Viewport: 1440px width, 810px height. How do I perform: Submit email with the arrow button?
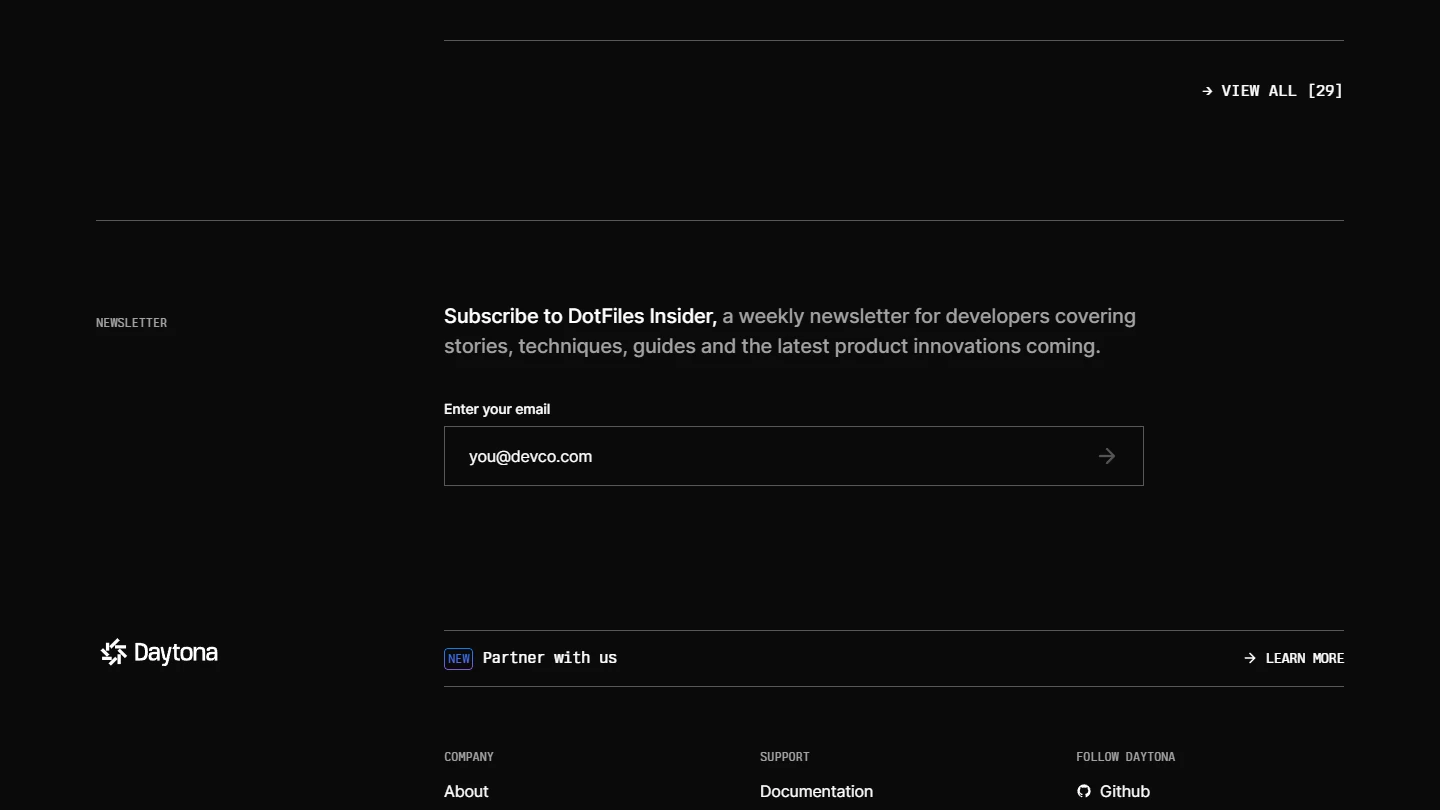coord(1106,456)
